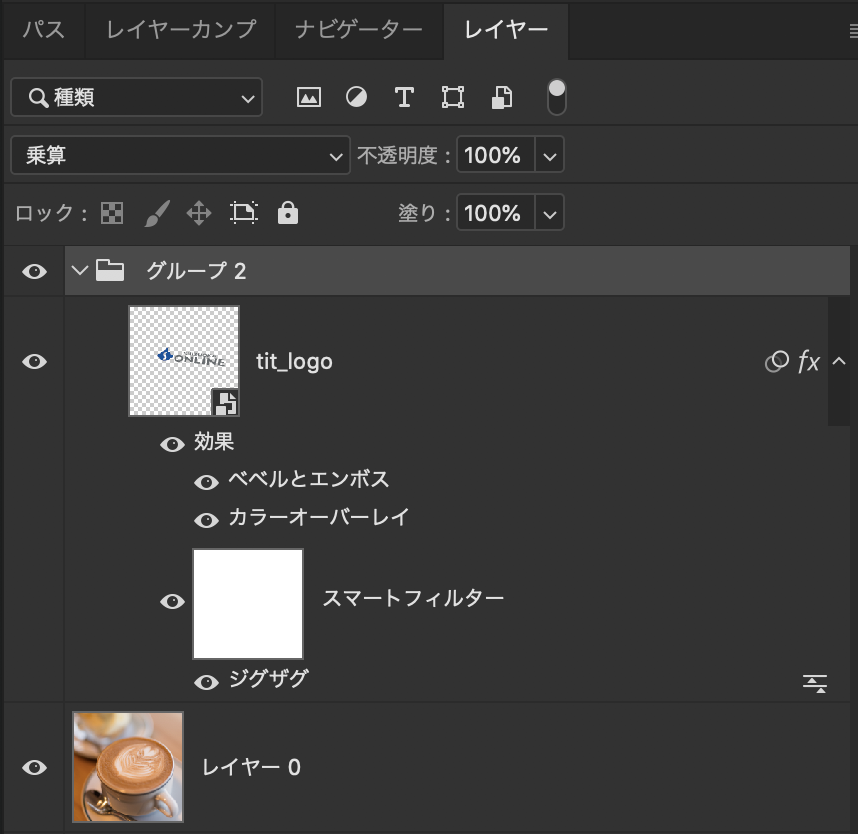Collapse the グループ 2 folder chevron

tap(80, 271)
